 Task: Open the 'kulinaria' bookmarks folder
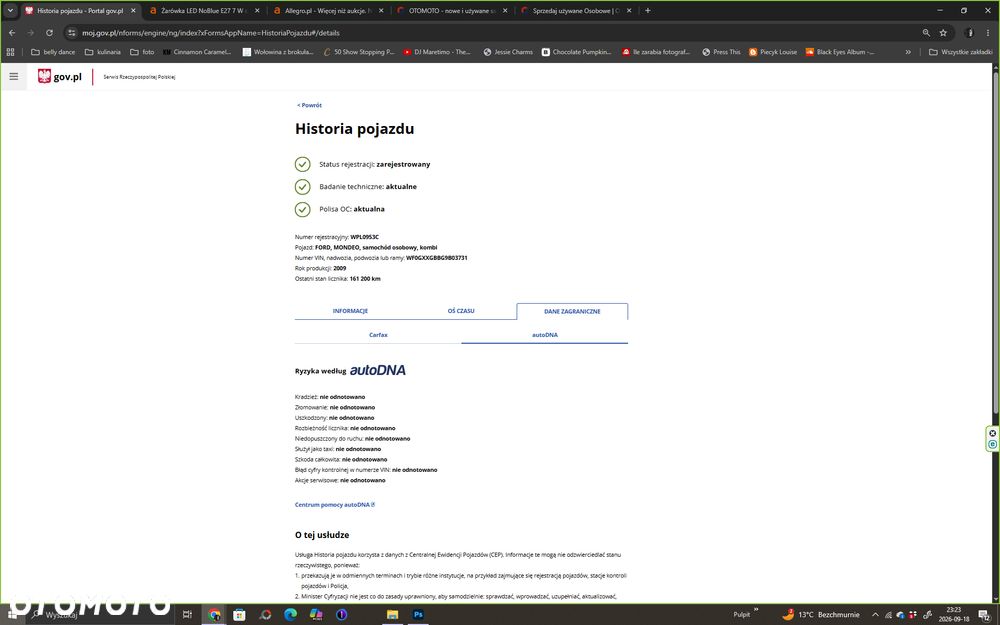103,52
